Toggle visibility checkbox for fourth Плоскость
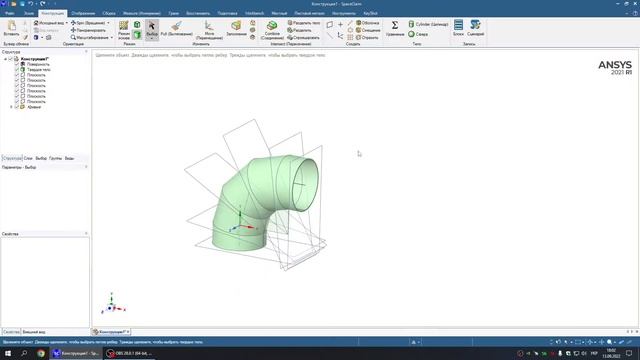 pos(17,91)
